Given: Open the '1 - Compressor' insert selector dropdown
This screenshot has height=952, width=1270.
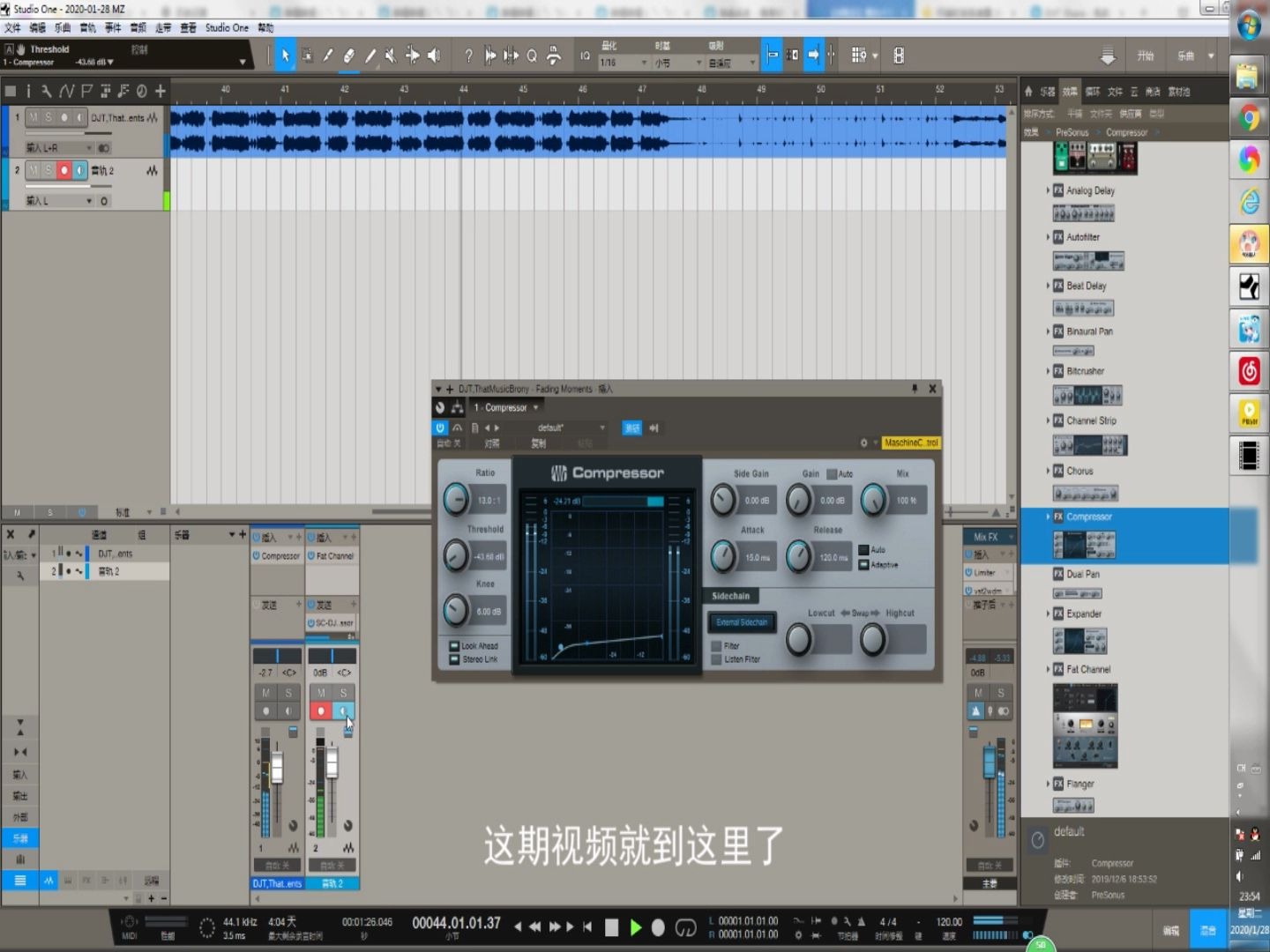Looking at the screenshot, I should [505, 407].
